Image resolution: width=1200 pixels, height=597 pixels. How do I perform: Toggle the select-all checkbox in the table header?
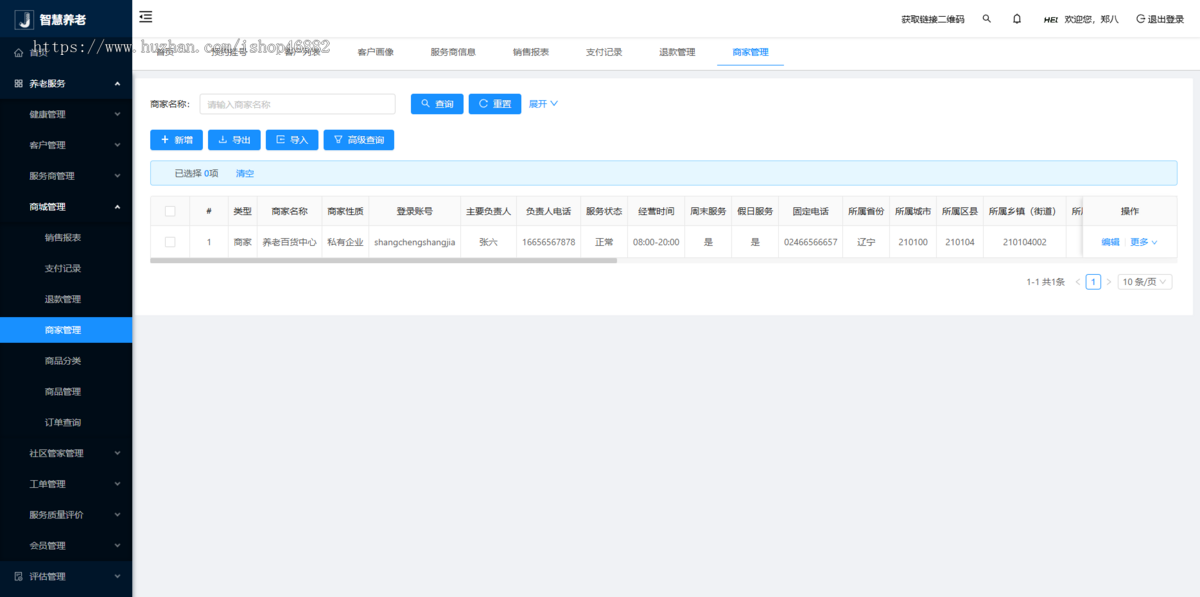pos(170,211)
